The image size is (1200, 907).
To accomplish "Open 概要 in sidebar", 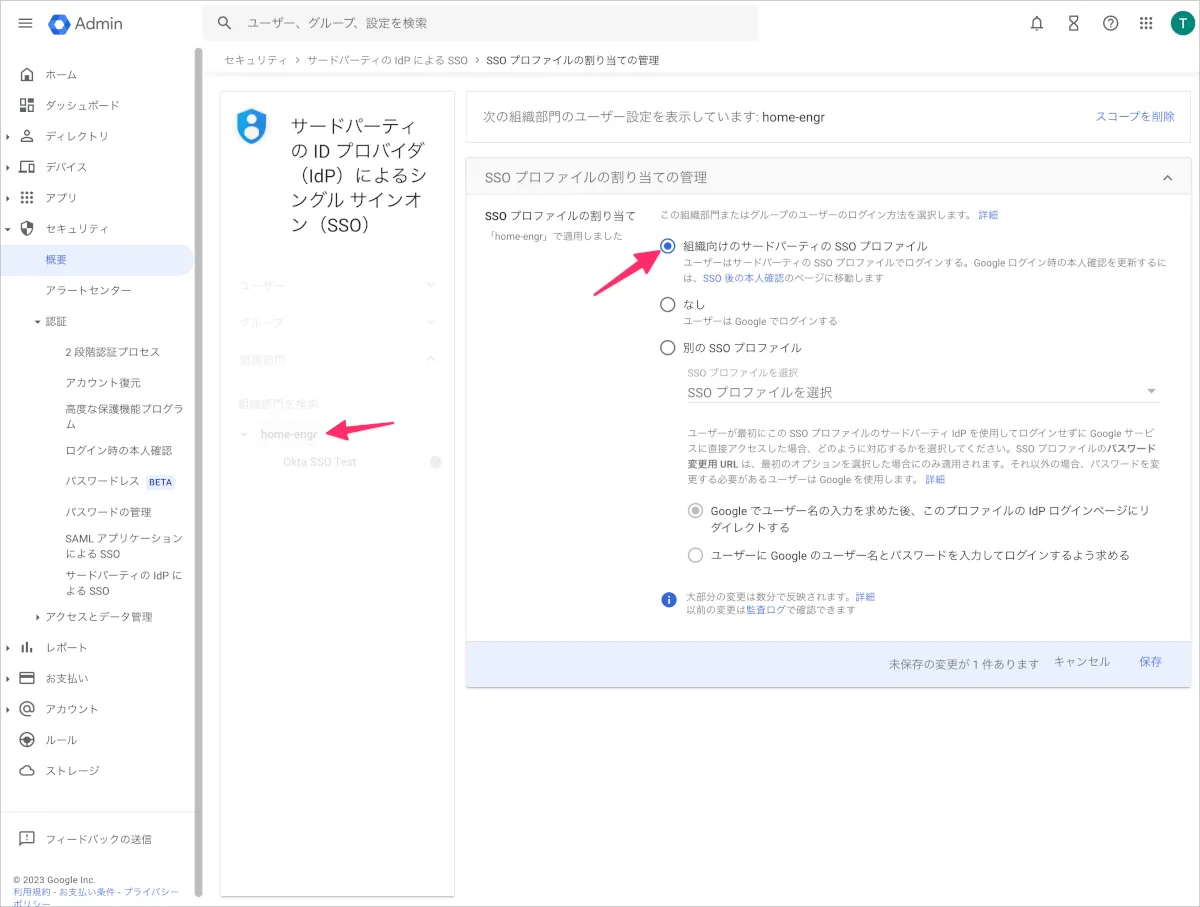I will [x=97, y=260].
